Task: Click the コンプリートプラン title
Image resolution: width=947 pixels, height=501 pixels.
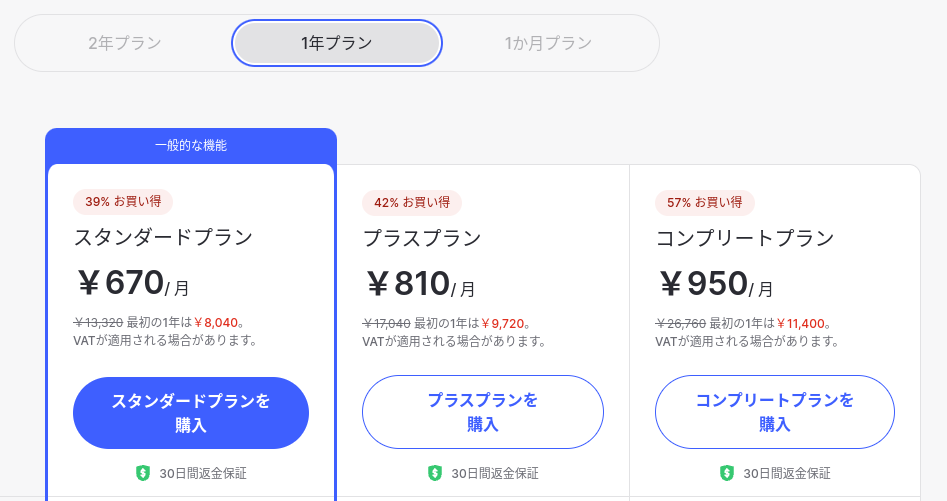Action: (745, 238)
